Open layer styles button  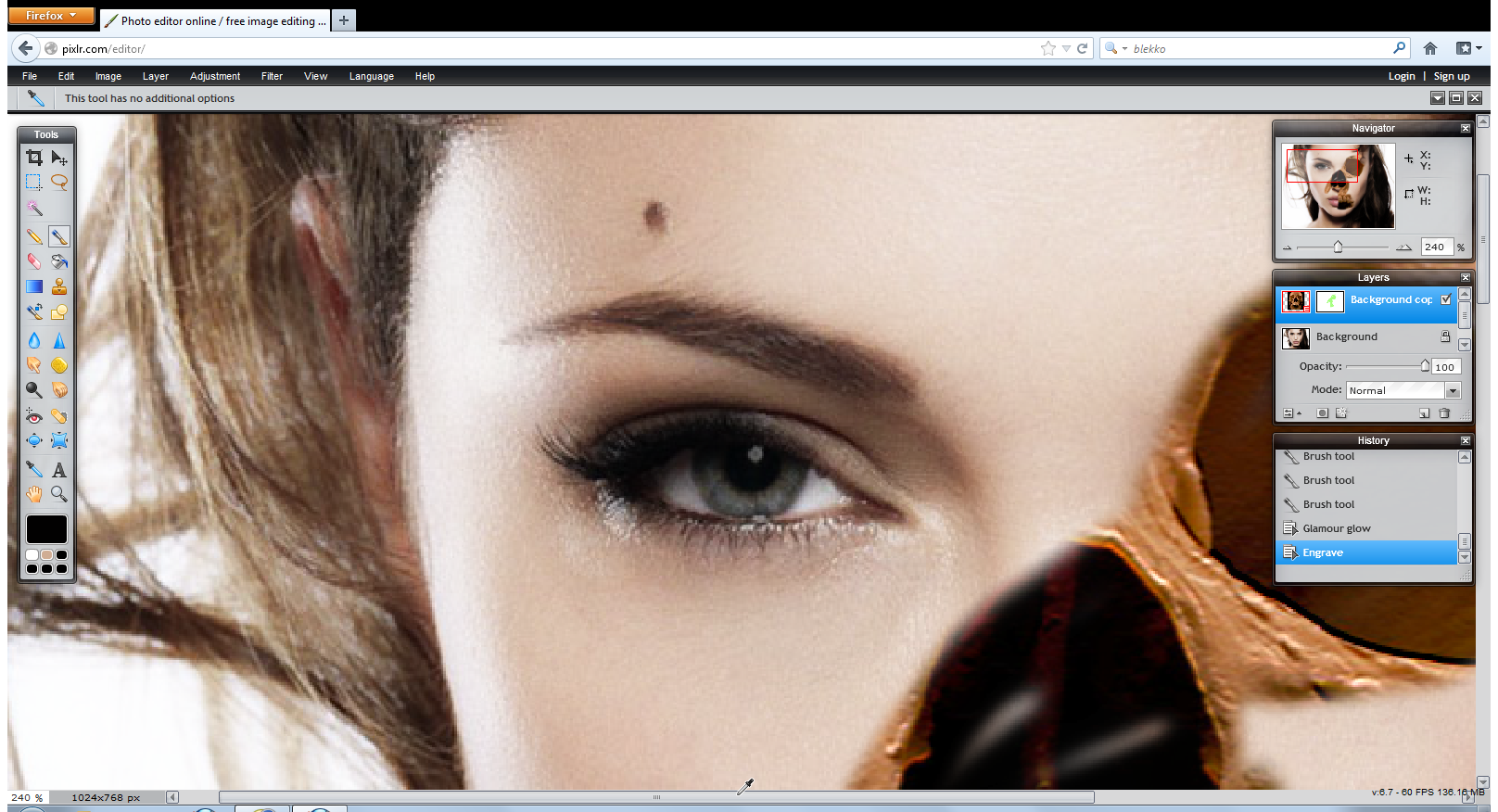pos(1341,413)
